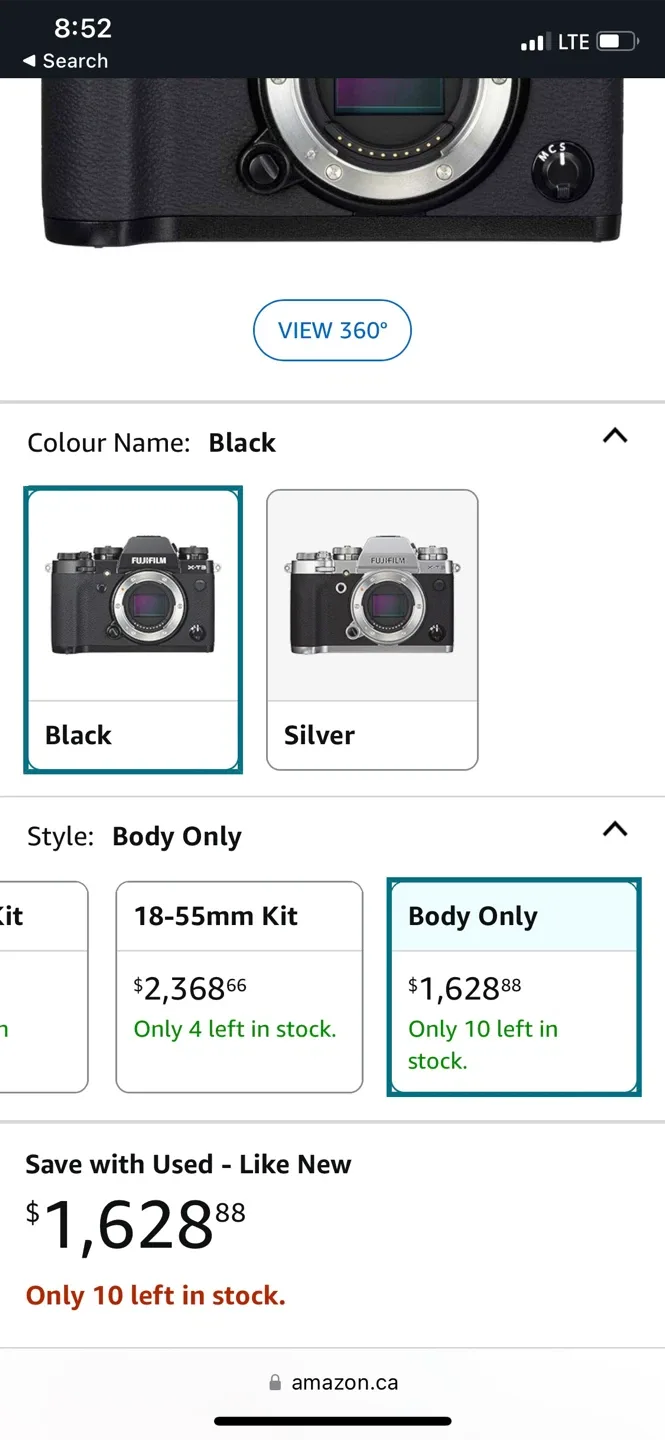Select the Black colour option
Viewport: 665px width, 1440px height.
pos(133,630)
